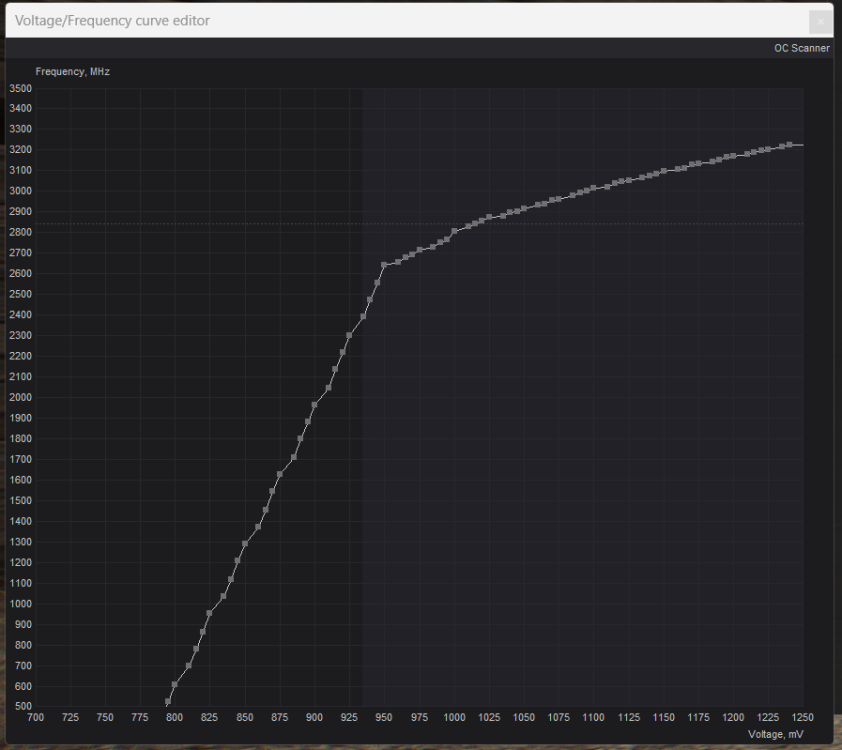Pick the curve point at 1150 mV
The image size is (842, 750).
pos(663,171)
